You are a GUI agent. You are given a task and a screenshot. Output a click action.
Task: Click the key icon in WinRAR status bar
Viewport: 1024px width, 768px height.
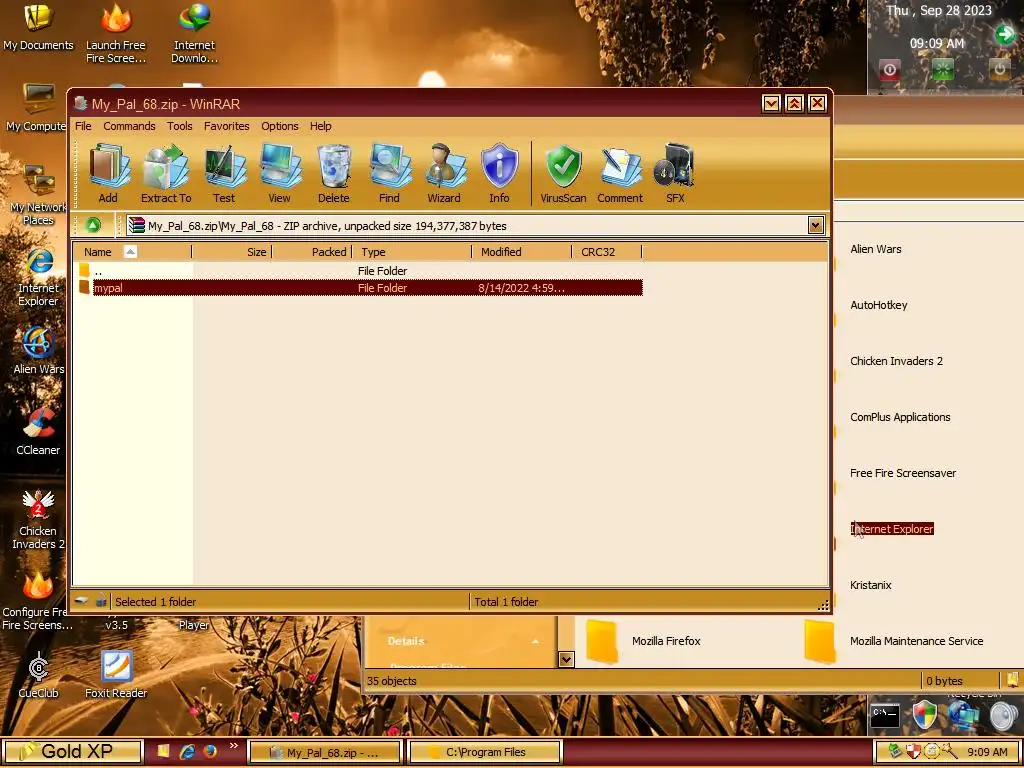101,601
